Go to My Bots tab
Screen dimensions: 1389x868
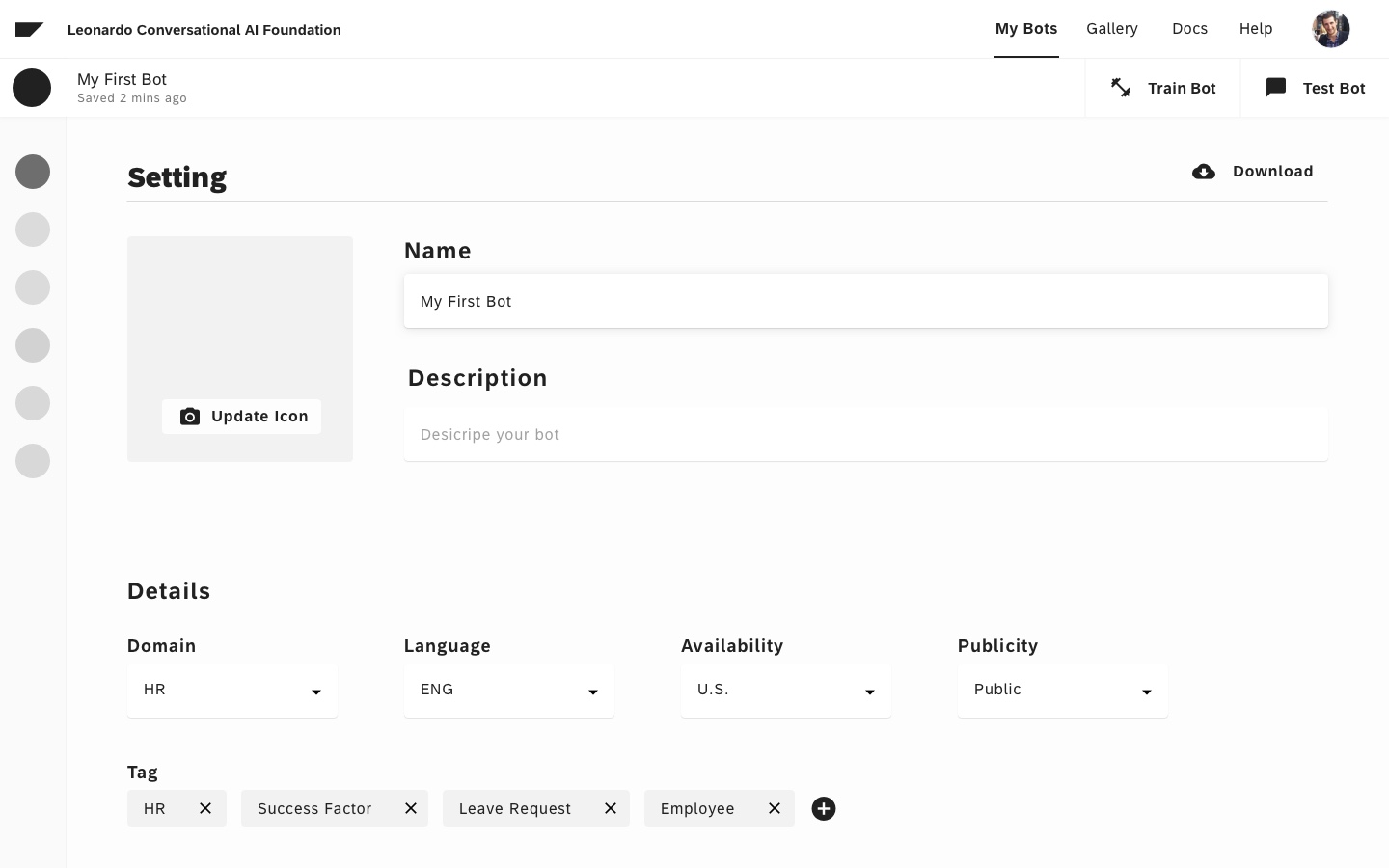click(x=1026, y=29)
